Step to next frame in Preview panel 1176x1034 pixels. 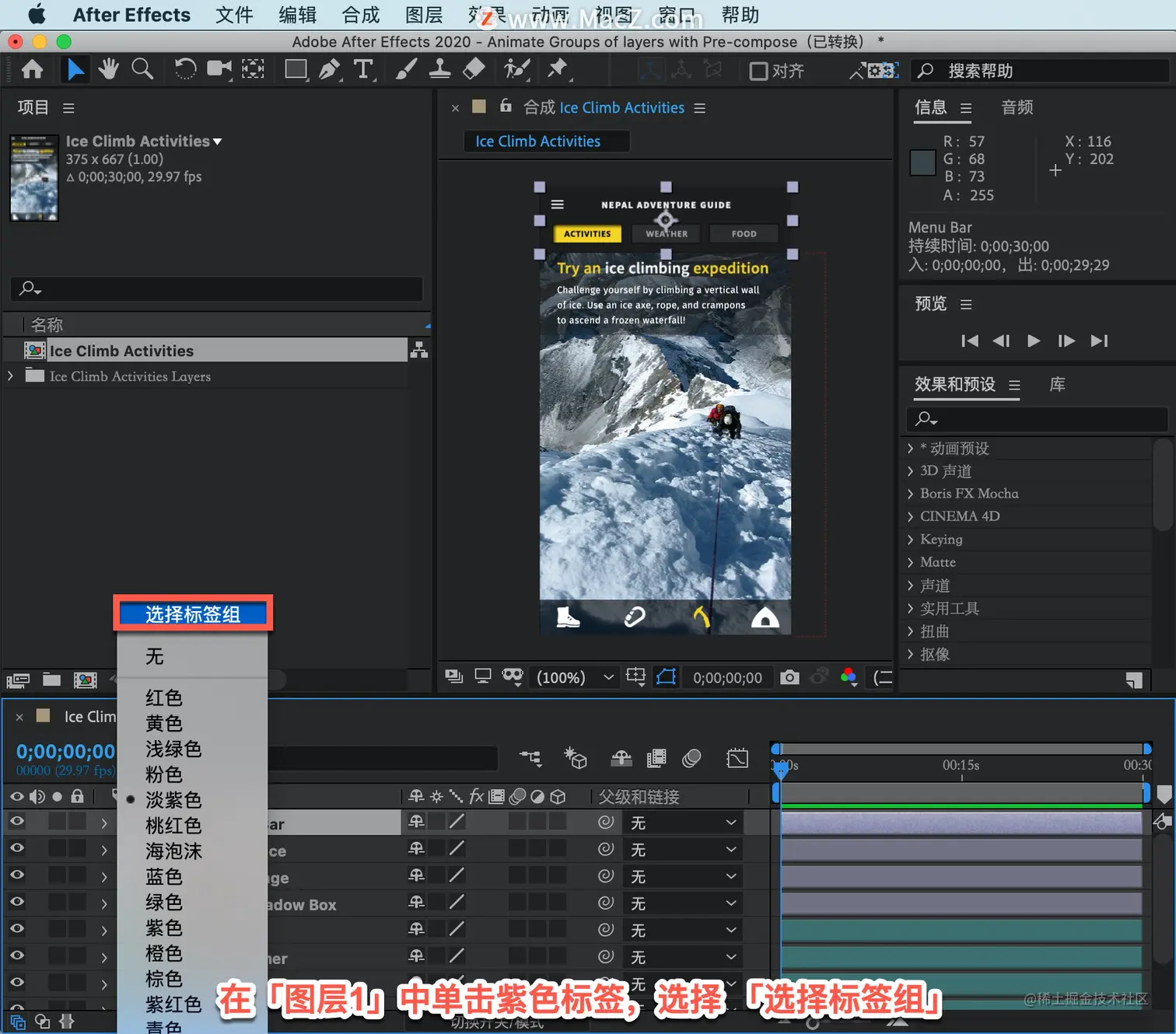tap(1066, 341)
